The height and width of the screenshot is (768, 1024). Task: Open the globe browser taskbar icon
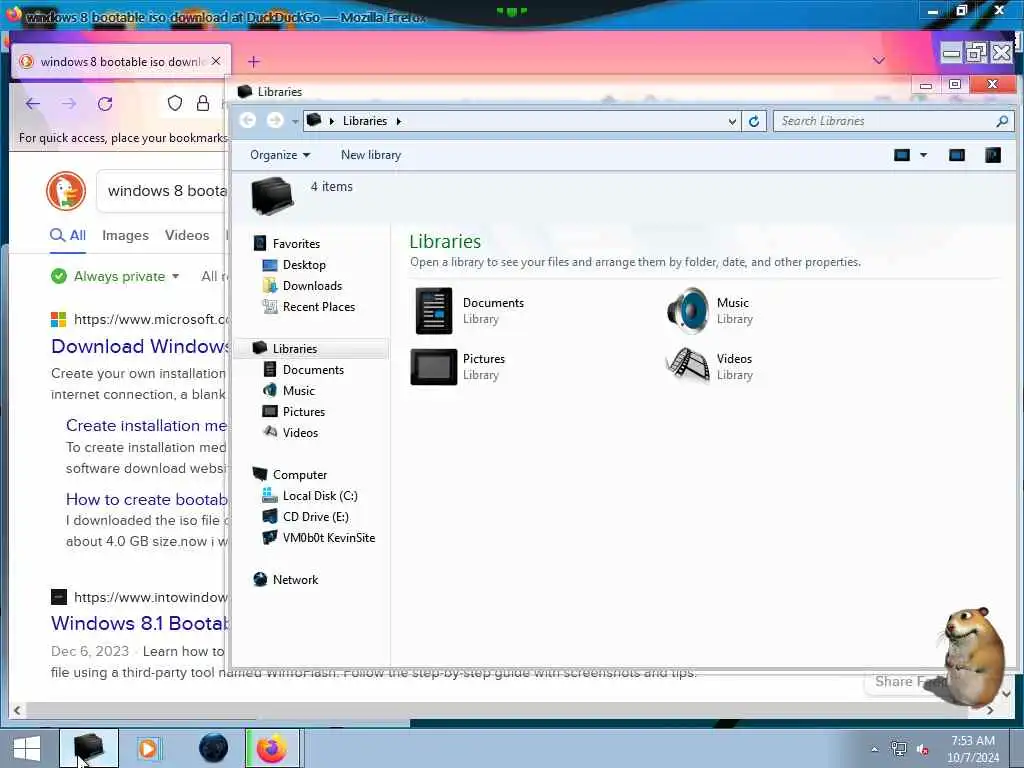214,748
